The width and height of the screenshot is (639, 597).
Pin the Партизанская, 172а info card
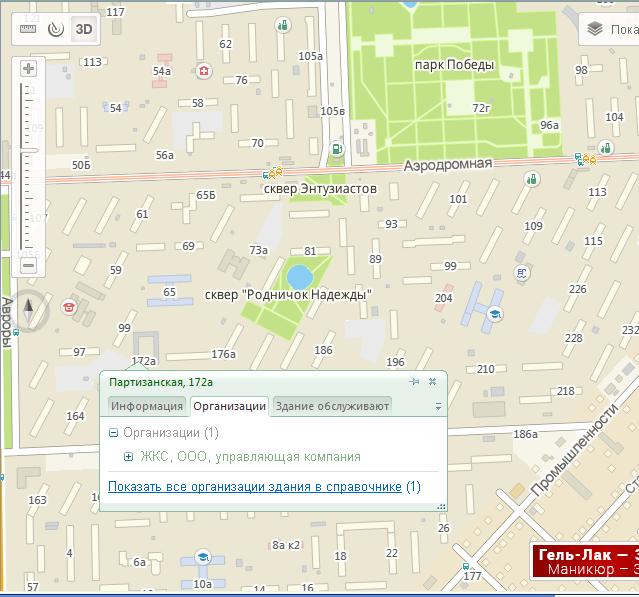click(x=414, y=382)
